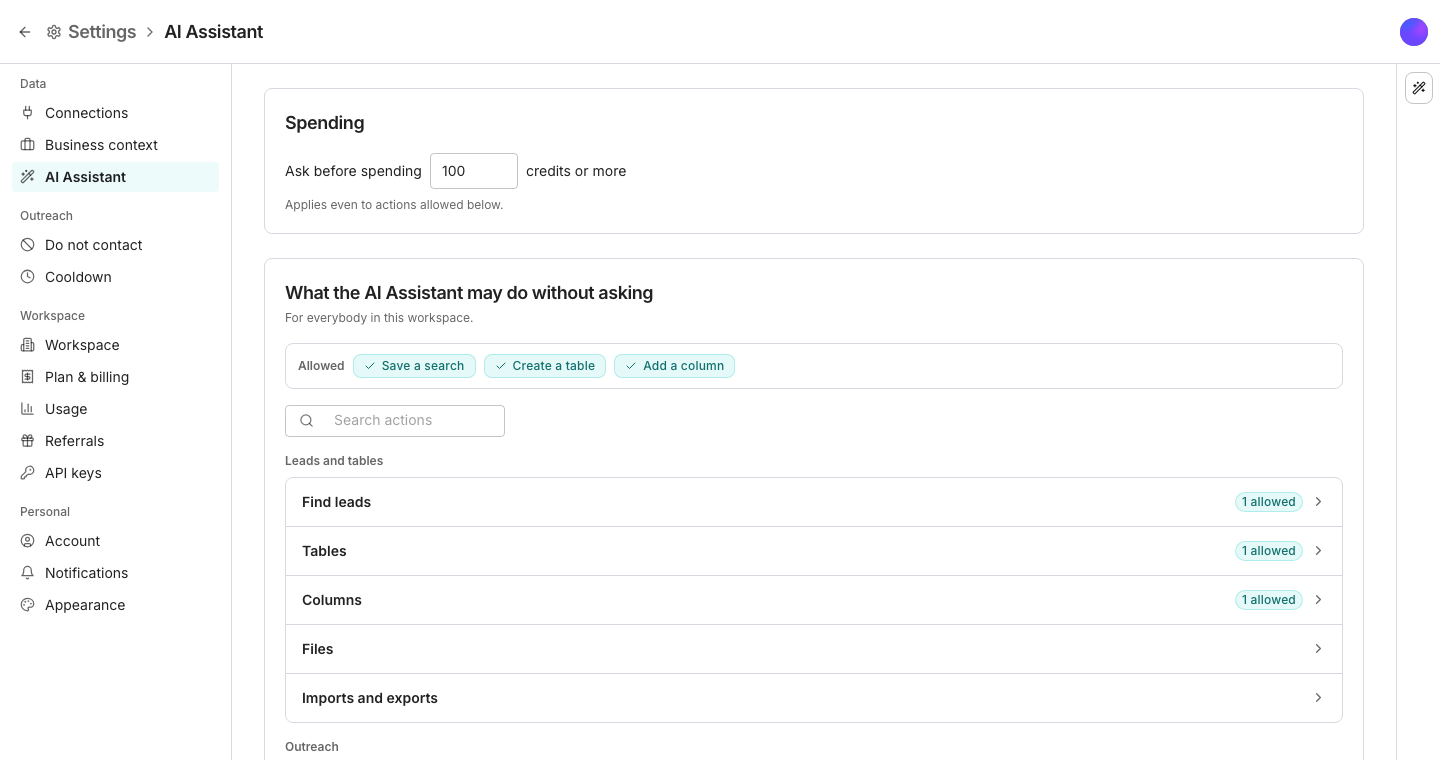The width and height of the screenshot is (1440, 760).
Task: Open the AI Assistant wand panel button
Action: (1419, 88)
